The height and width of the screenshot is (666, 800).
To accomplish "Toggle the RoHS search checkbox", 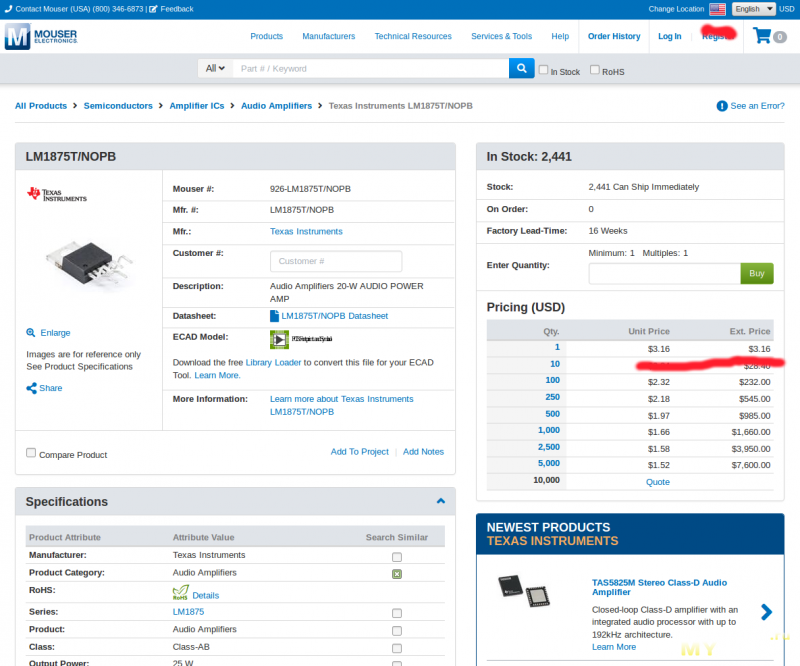I will click(595, 69).
